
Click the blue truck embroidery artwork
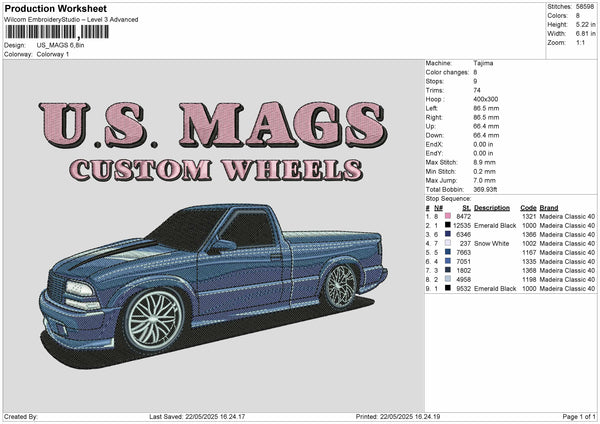point(214,285)
